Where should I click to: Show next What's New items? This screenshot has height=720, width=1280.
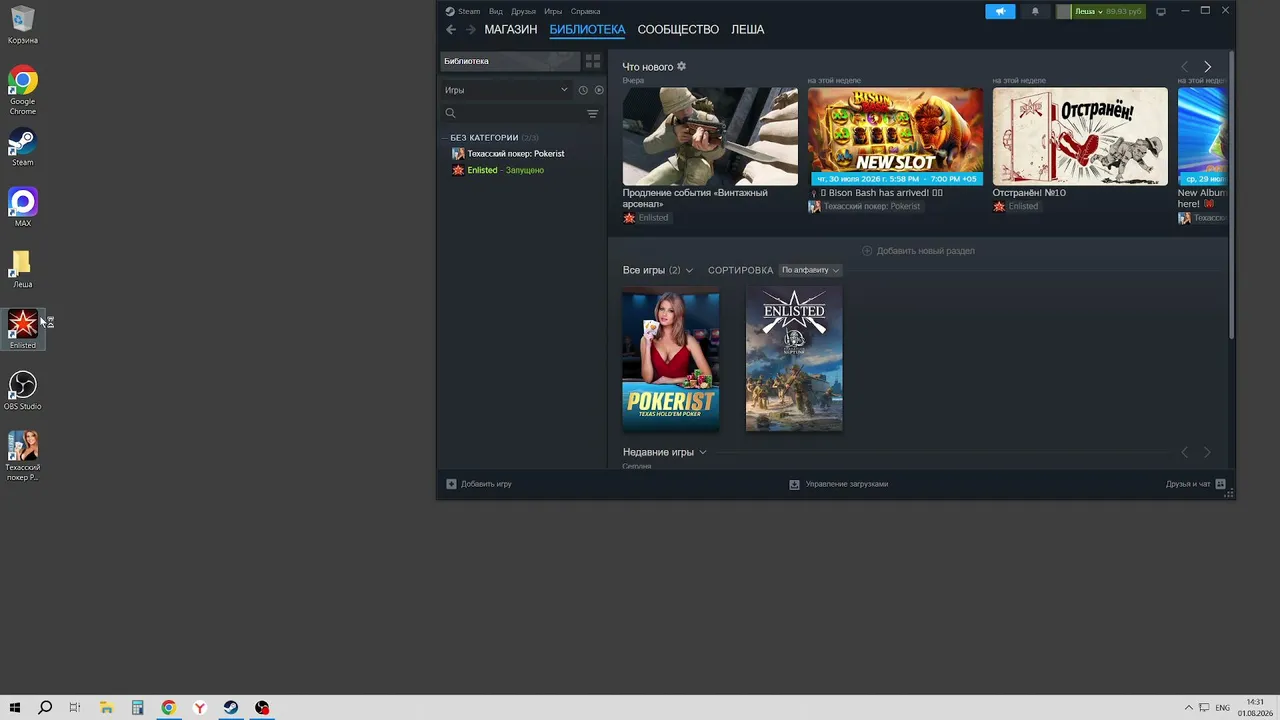(1207, 67)
